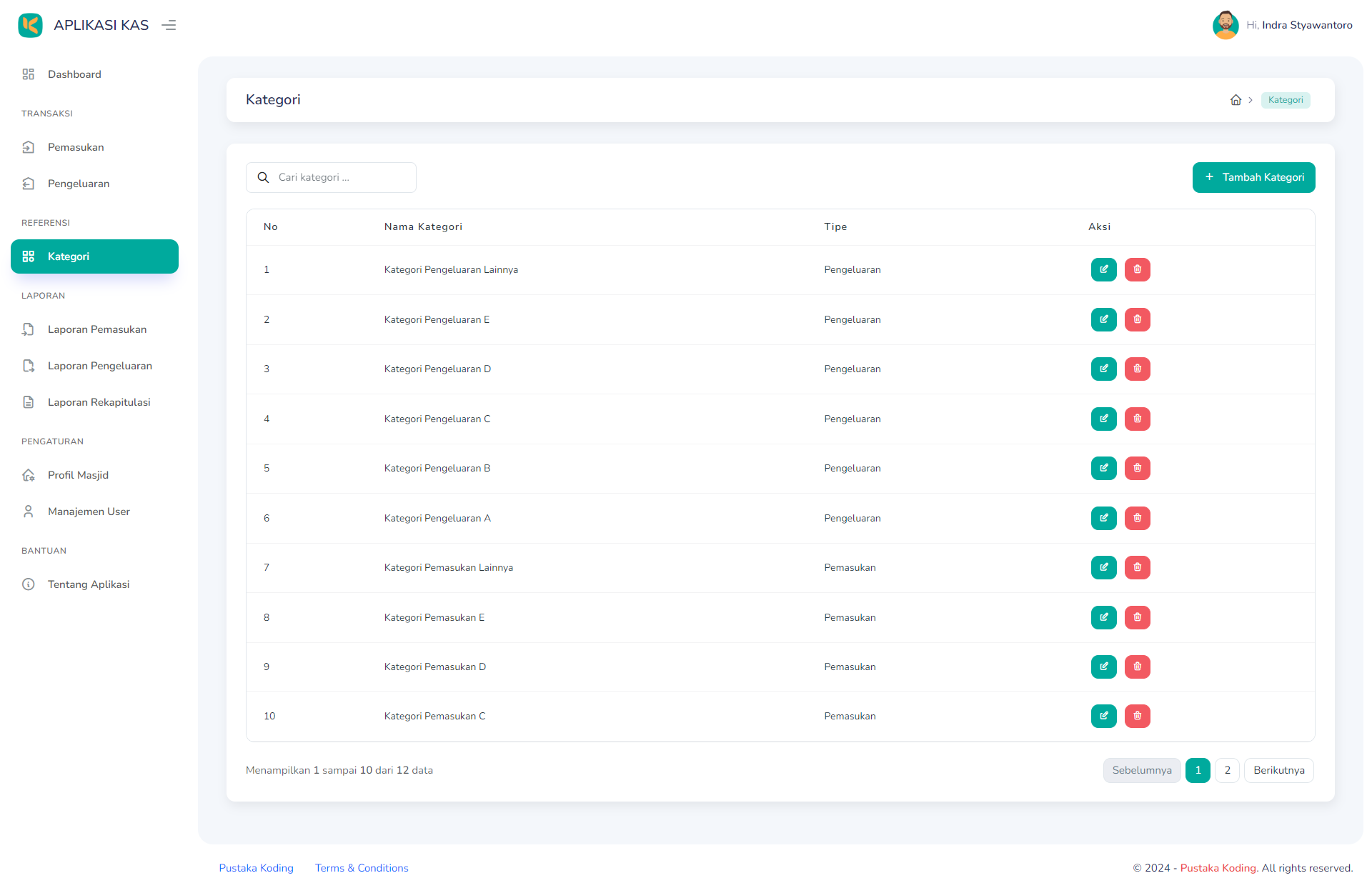Open Tentang Aplikasi info page
The height and width of the screenshot is (893, 1372).
click(x=88, y=584)
